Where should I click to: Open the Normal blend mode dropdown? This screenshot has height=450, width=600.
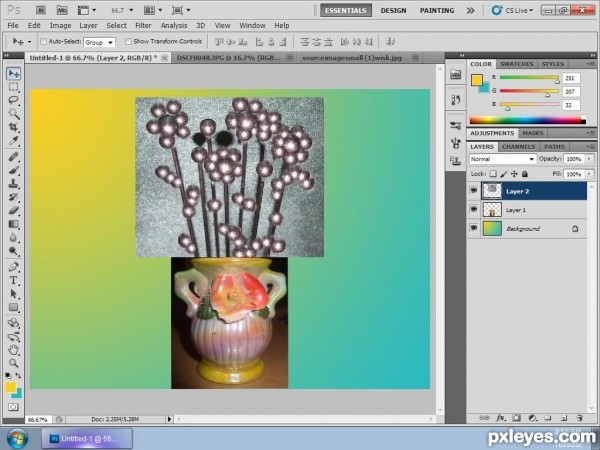[502, 159]
